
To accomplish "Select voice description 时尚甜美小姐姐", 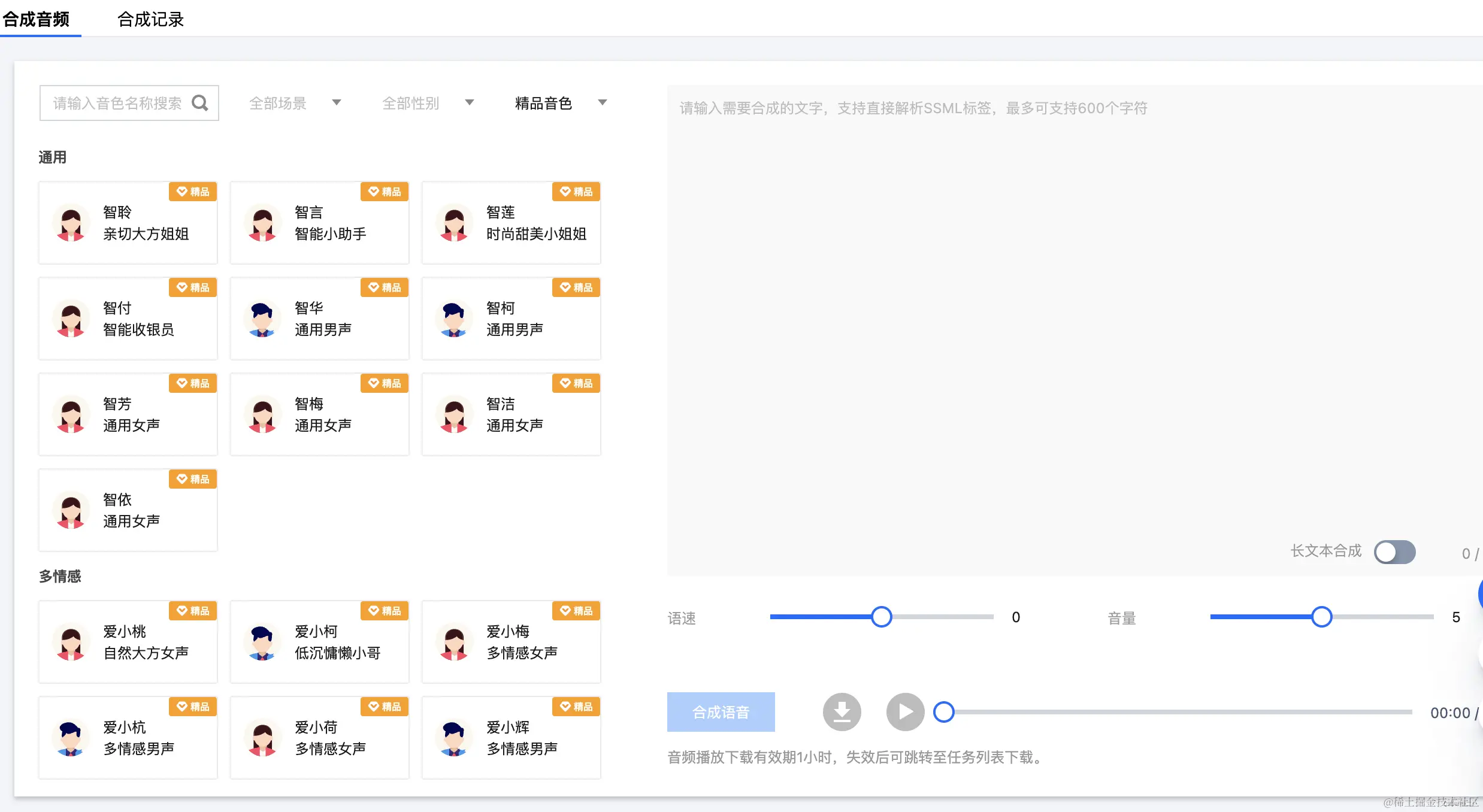I will pos(537,234).
